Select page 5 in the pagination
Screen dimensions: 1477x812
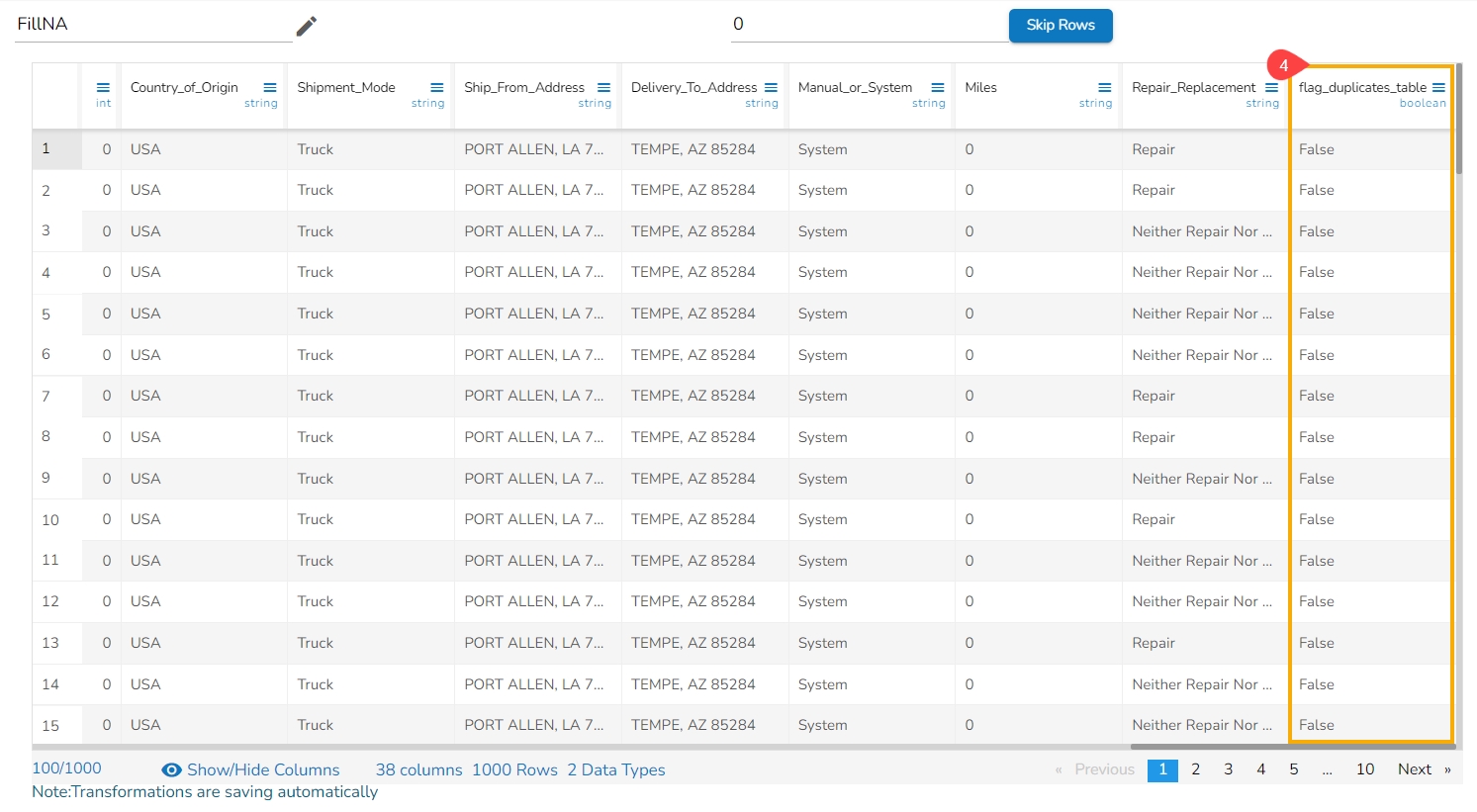click(1293, 769)
